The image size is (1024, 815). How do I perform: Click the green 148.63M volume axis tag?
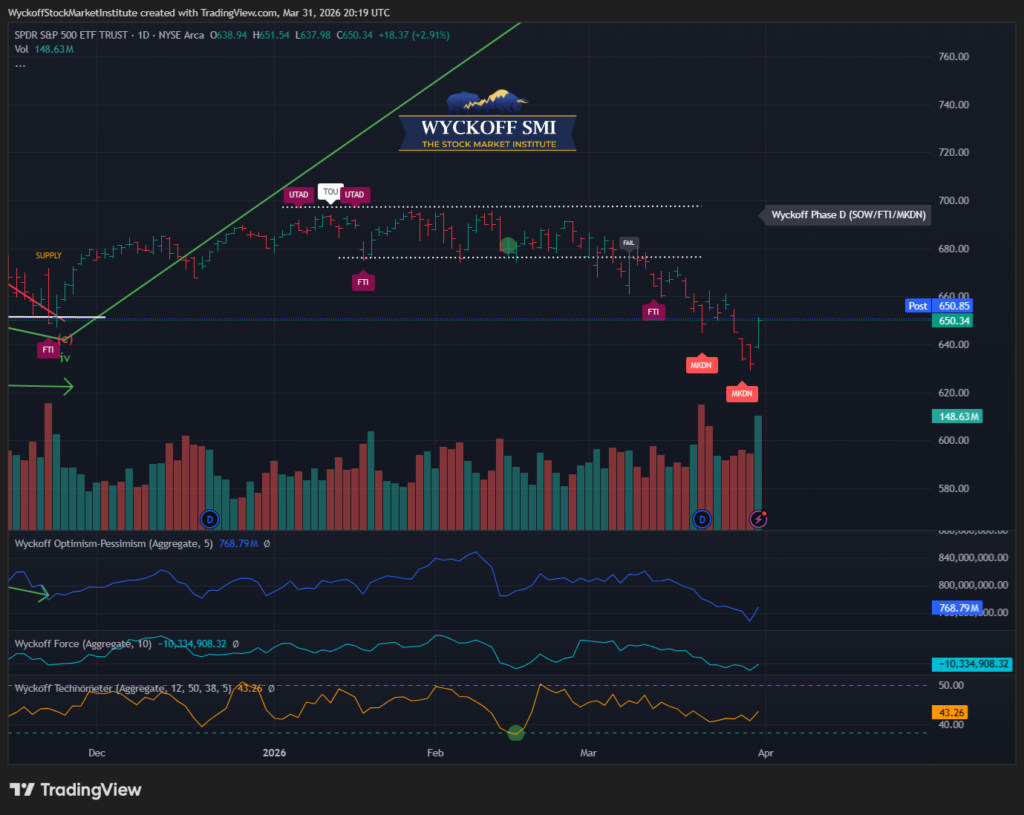[x=956, y=416]
